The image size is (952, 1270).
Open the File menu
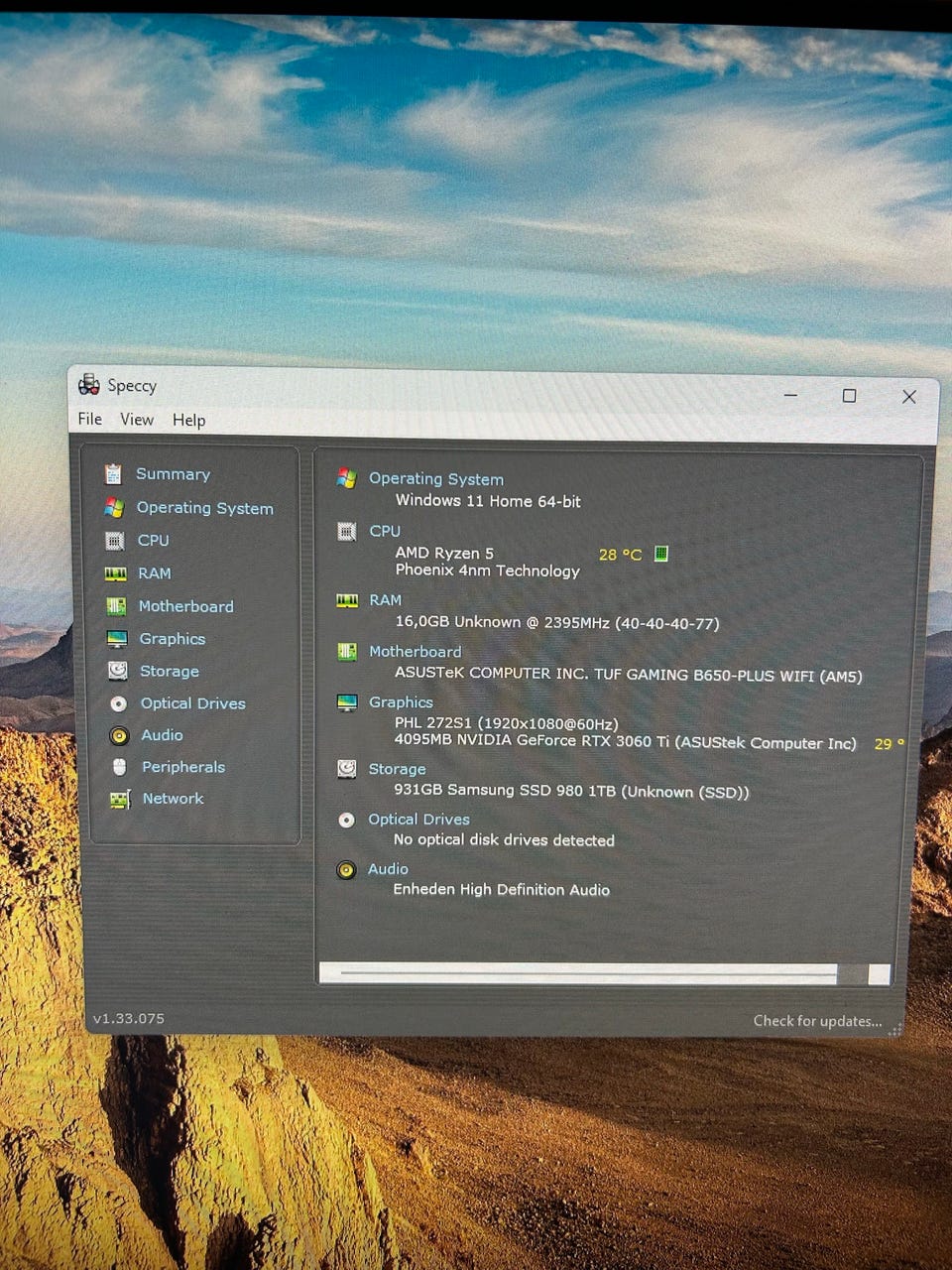pyautogui.click(x=90, y=419)
